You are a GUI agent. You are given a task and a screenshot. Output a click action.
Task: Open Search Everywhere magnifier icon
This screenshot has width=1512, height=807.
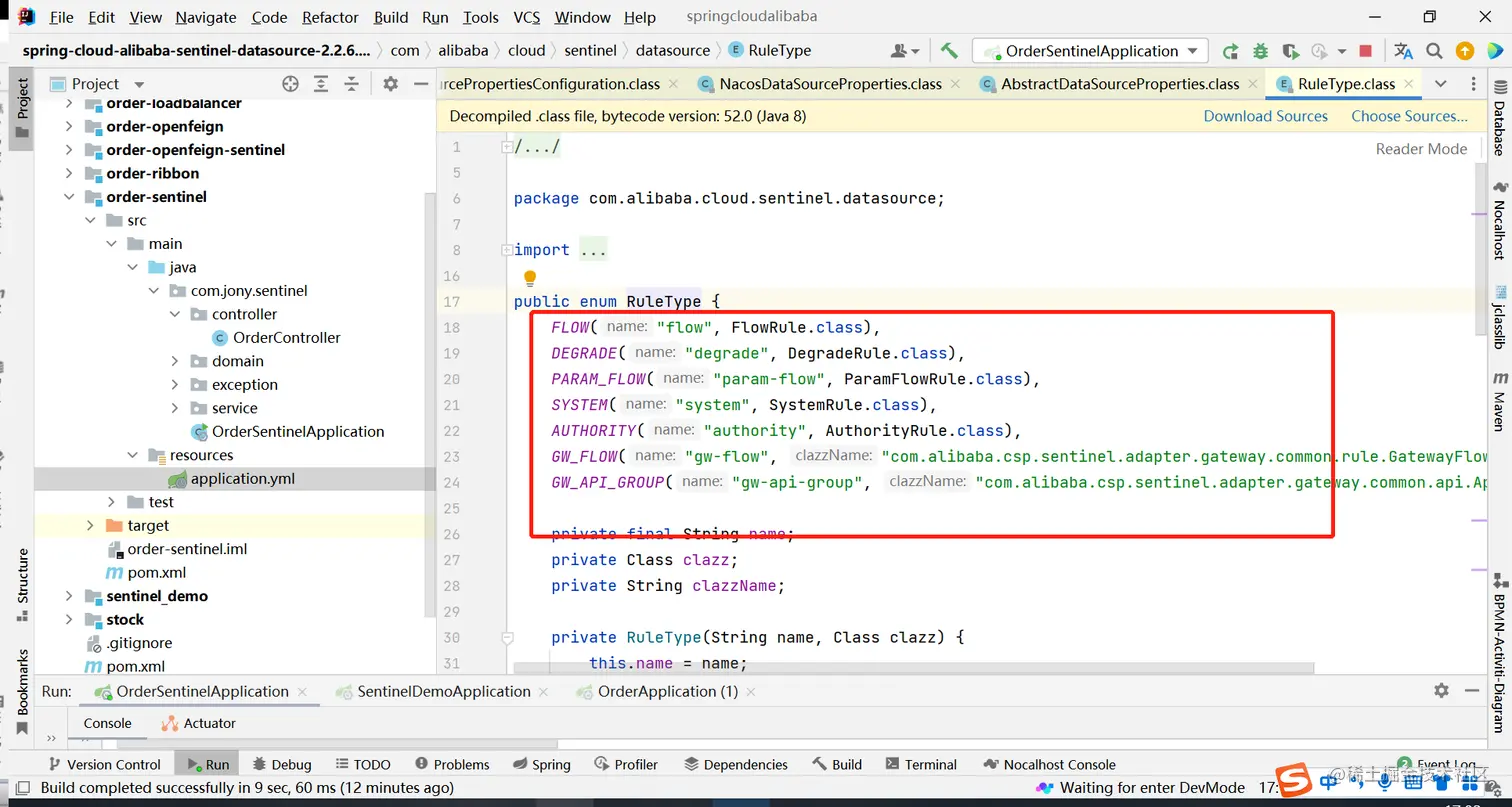[x=1434, y=51]
